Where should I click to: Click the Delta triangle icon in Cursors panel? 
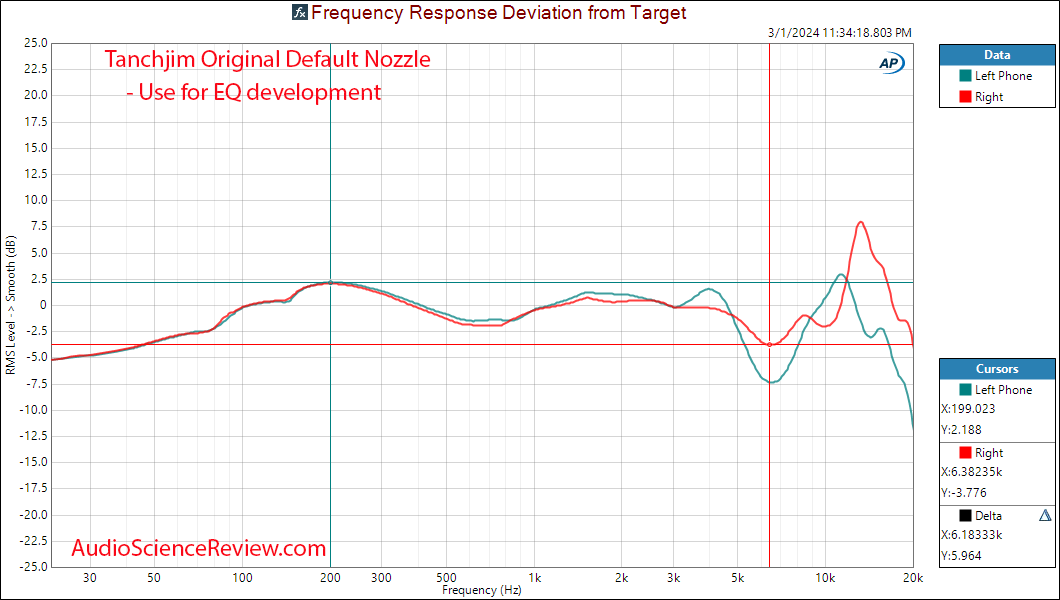pos(1044,516)
